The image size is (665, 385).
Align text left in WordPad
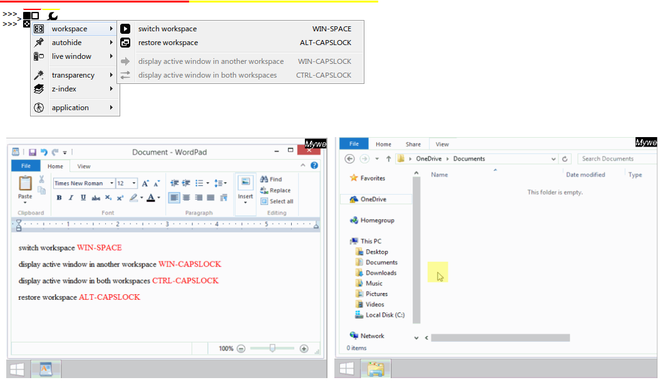(174, 198)
